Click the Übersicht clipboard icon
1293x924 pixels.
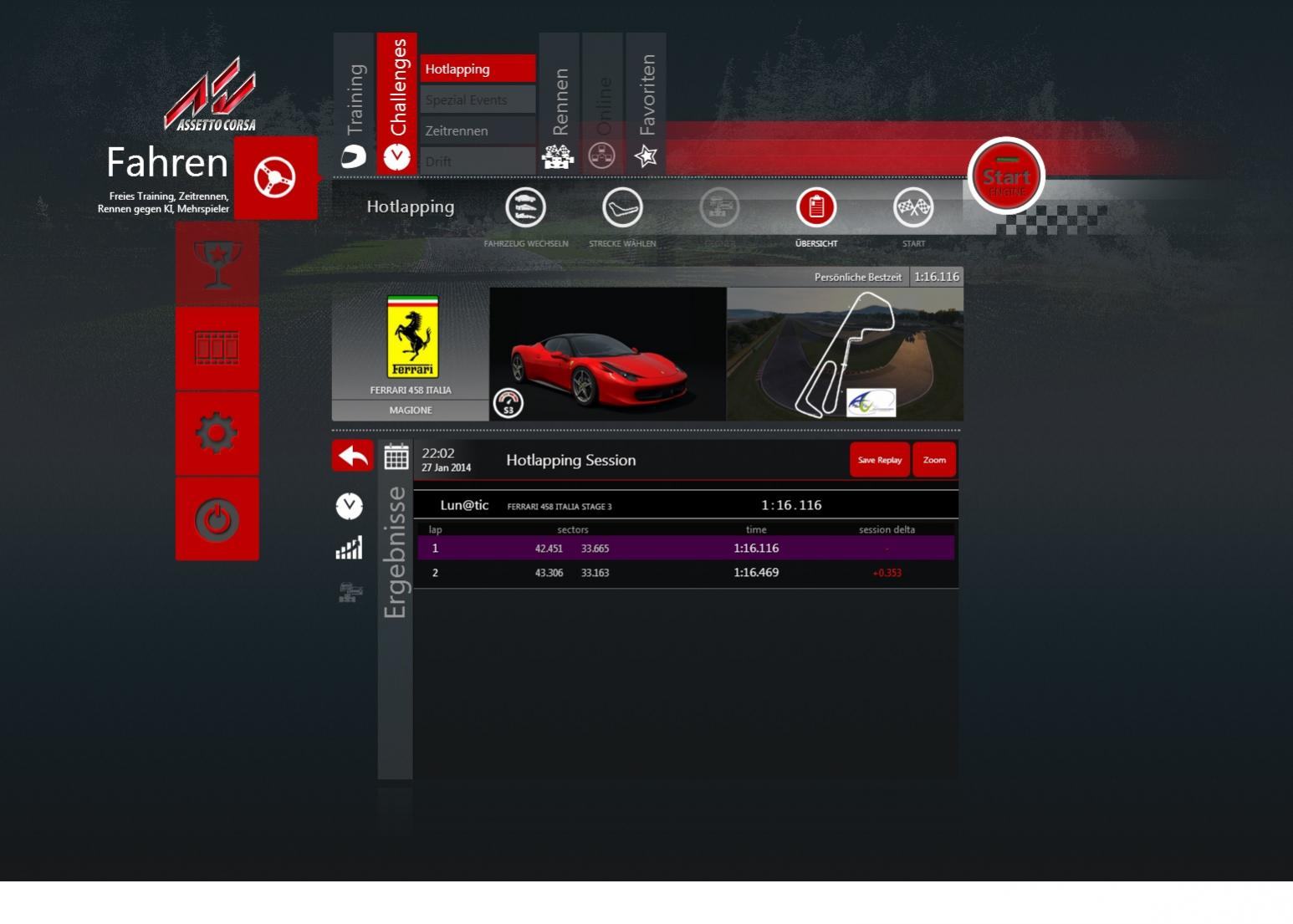pos(816,207)
